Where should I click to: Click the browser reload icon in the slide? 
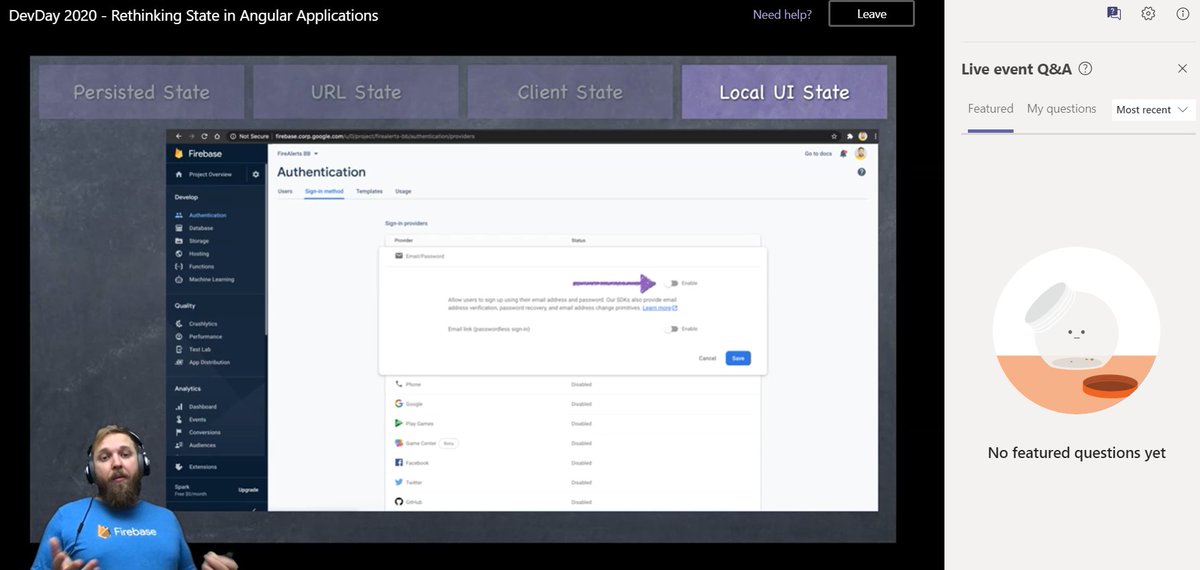204,136
